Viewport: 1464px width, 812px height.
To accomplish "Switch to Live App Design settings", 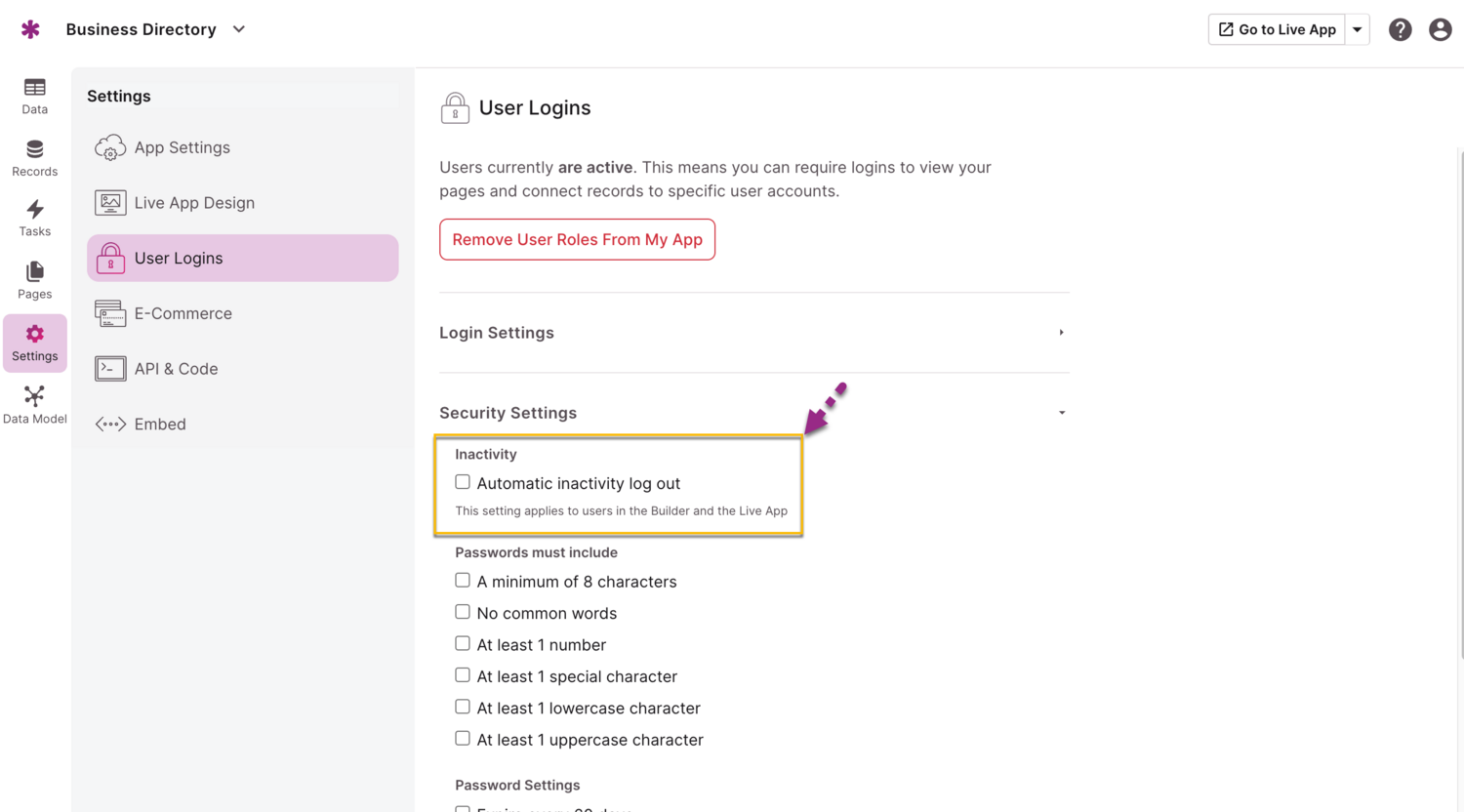I will [x=194, y=202].
